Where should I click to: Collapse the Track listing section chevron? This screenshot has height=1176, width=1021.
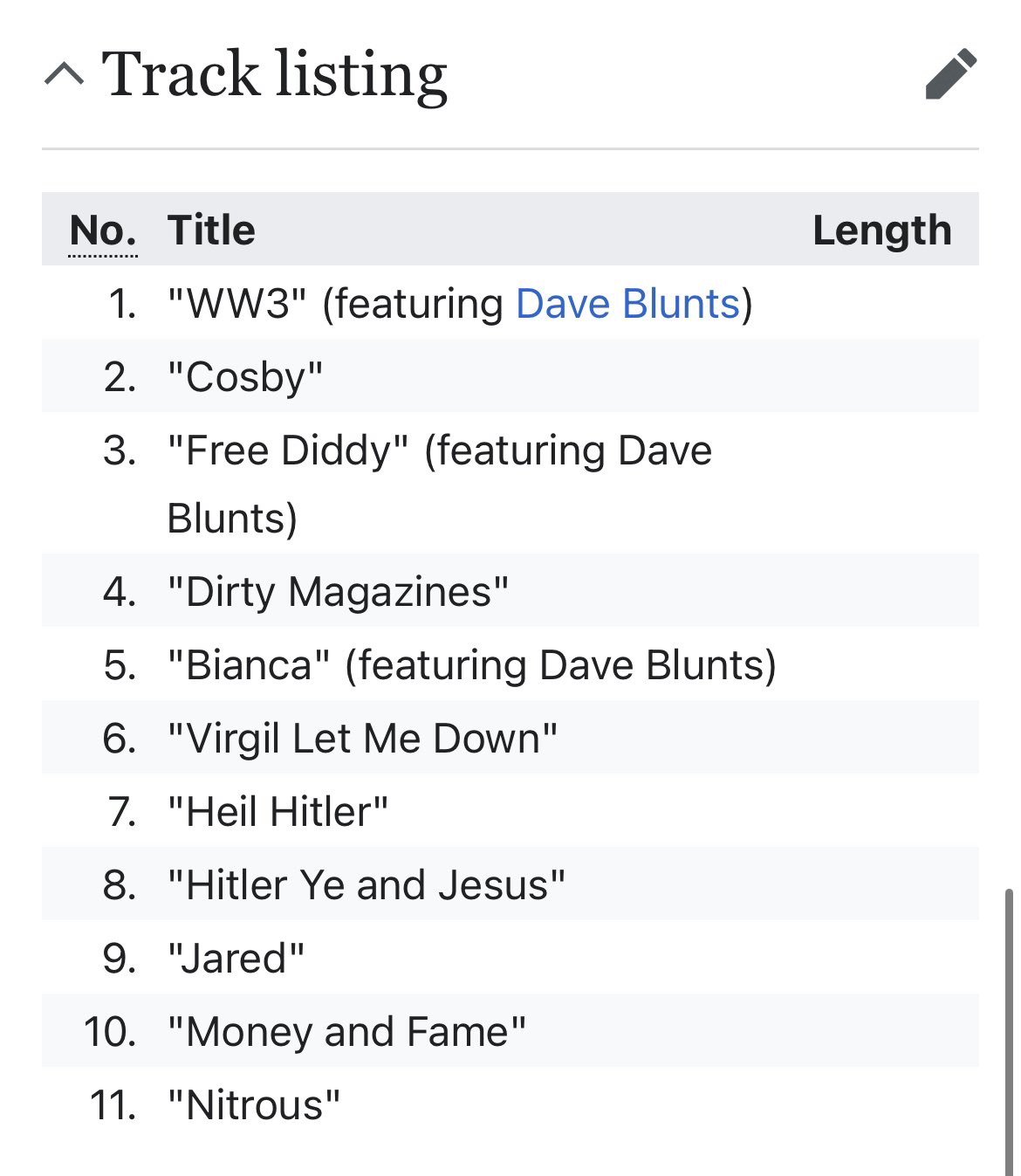[x=64, y=74]
